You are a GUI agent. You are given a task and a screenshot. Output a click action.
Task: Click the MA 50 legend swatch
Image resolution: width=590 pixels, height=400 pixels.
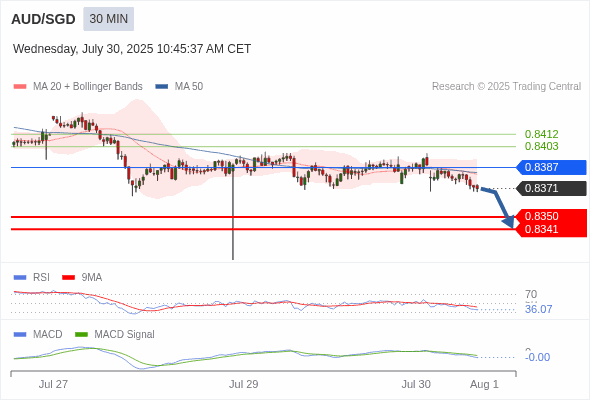point(162,87)
